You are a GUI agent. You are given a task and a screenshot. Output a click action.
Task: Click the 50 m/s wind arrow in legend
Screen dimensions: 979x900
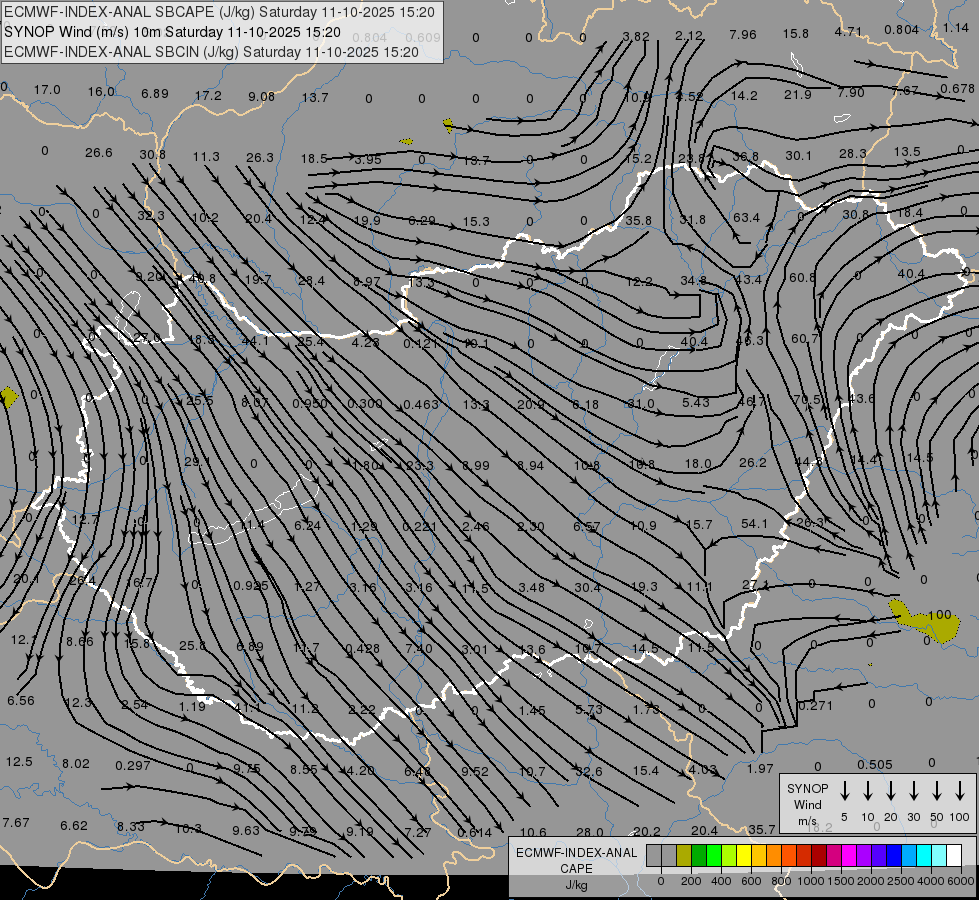(x=937, y=791)
